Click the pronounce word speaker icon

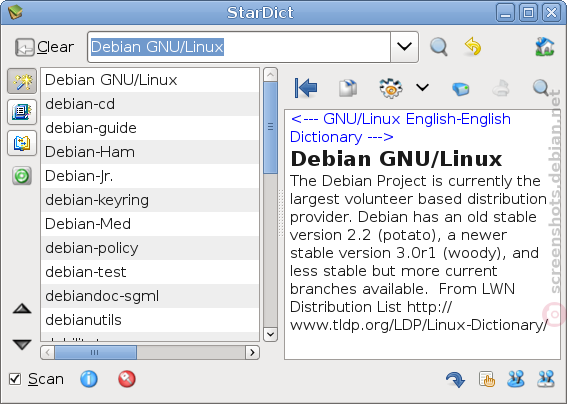(461, 88)
